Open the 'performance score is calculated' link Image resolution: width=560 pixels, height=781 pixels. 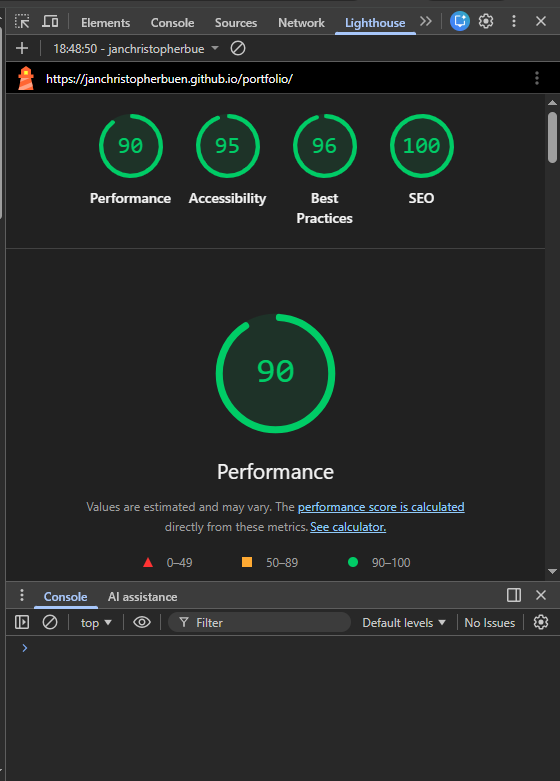click(x=381, y=507)
